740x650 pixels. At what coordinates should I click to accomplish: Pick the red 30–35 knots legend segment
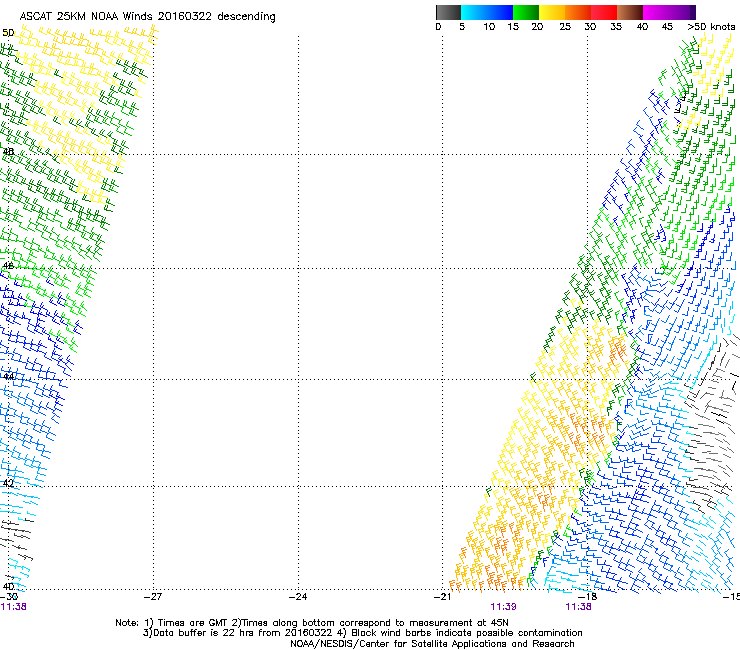tap(604, 12)
